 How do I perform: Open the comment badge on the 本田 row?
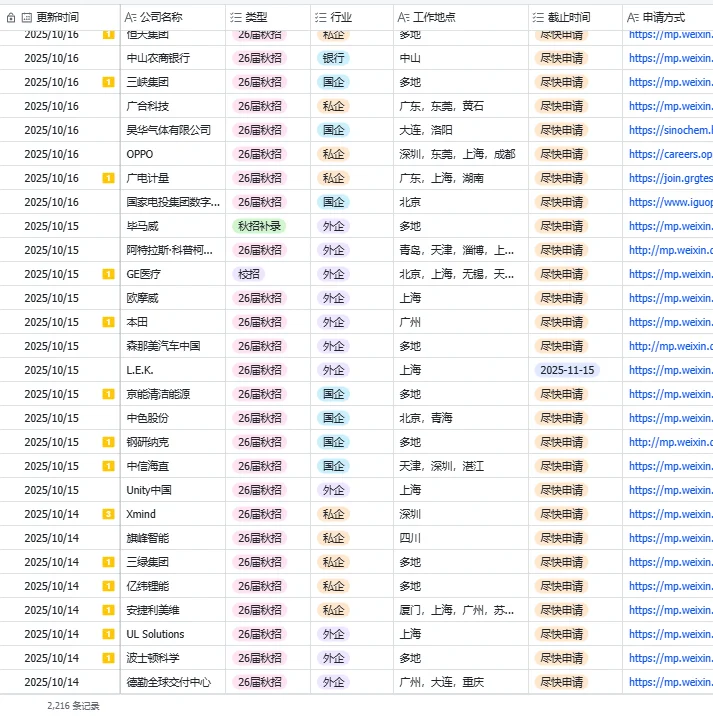108,322
